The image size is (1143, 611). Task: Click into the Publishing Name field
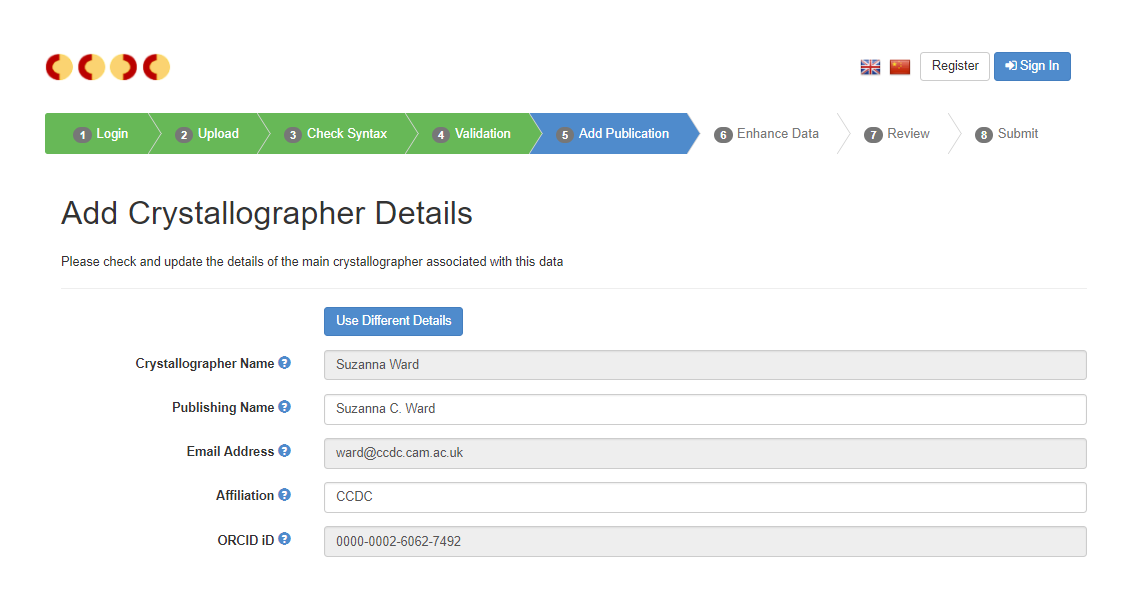tap(704, 409)
